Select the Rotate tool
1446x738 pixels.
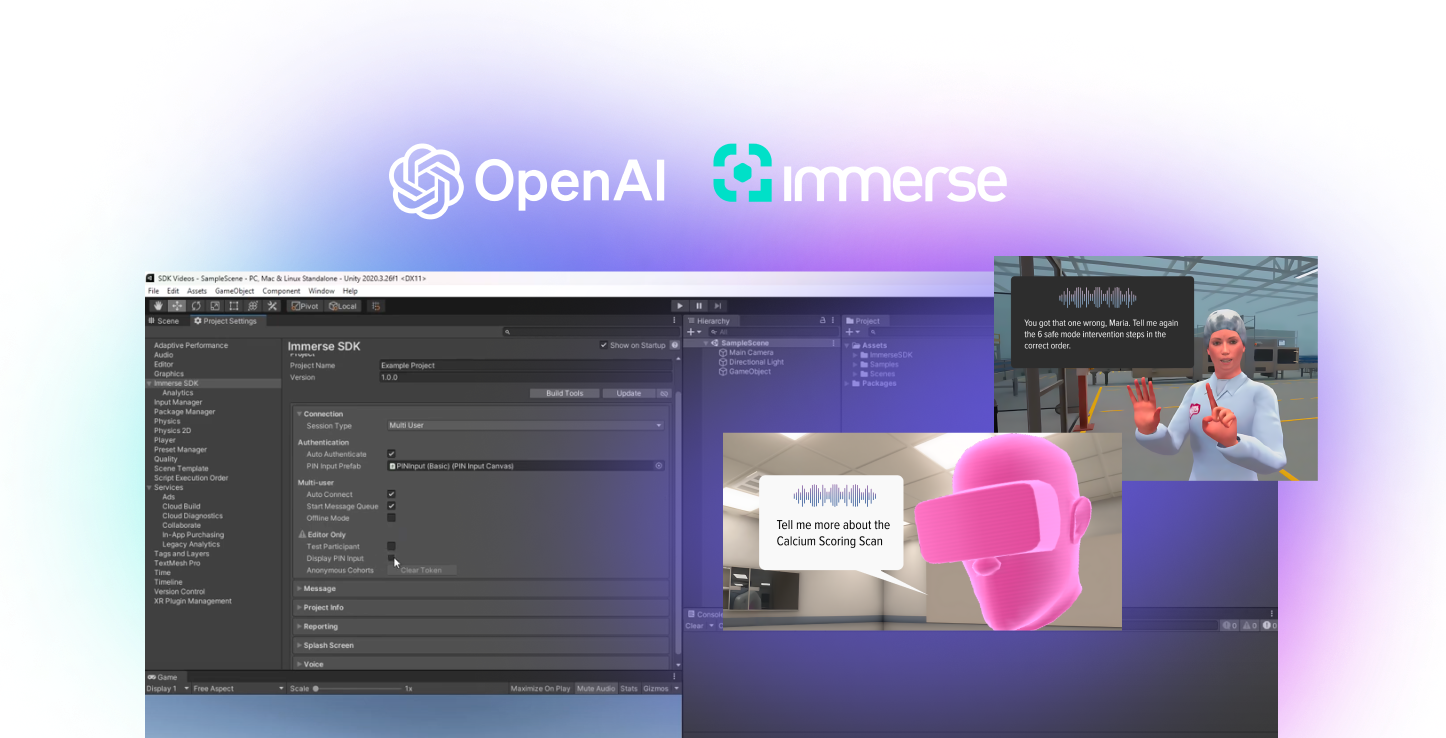(x=196, y=306)
